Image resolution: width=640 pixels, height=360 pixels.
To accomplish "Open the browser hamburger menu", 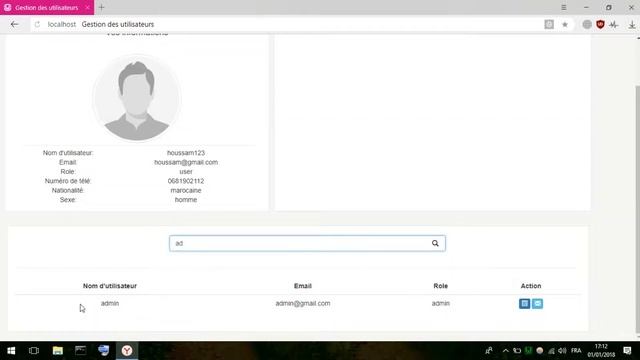I will (564, 7).
